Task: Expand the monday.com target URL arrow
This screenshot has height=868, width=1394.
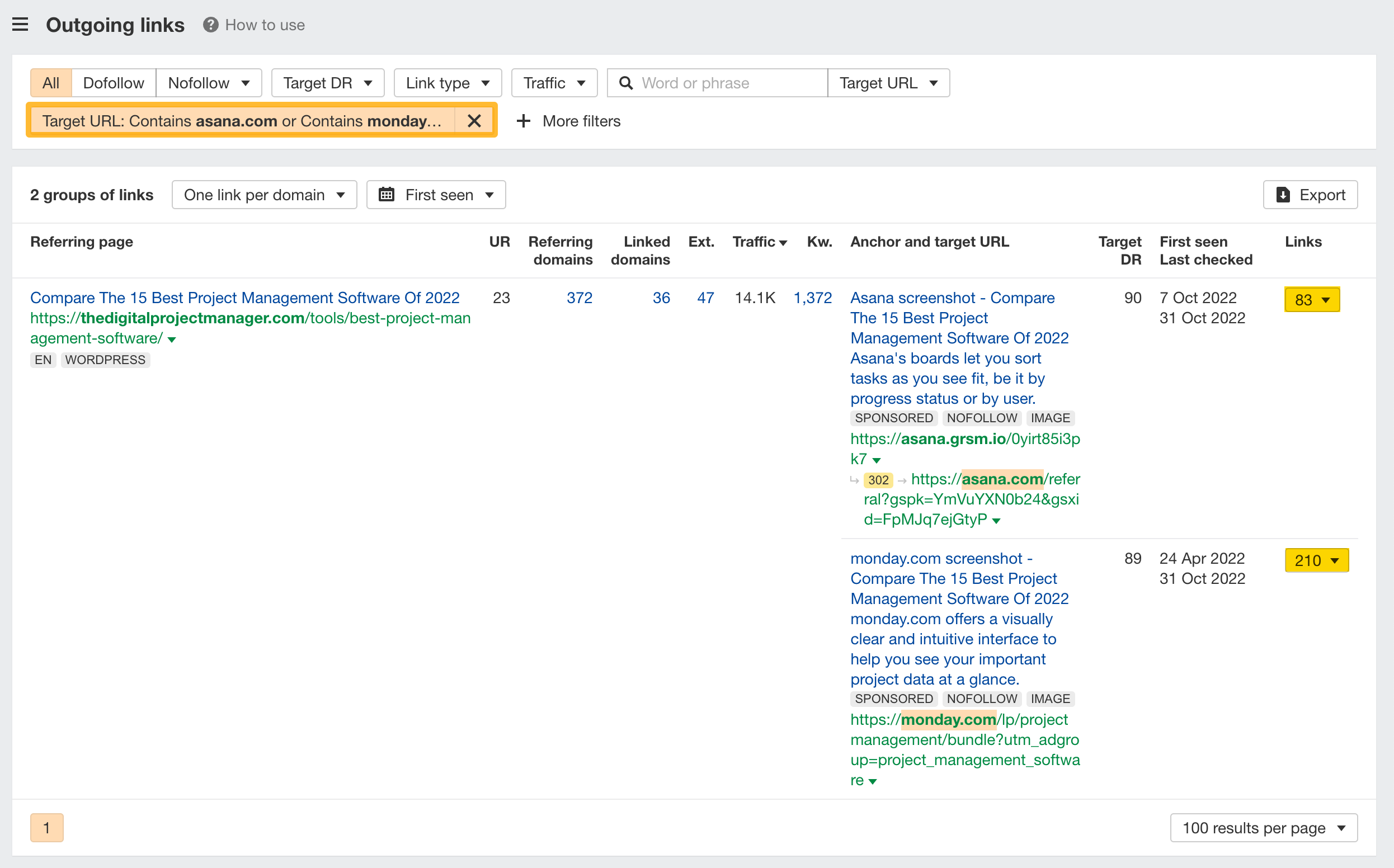Action: click(x=873, y=781)
